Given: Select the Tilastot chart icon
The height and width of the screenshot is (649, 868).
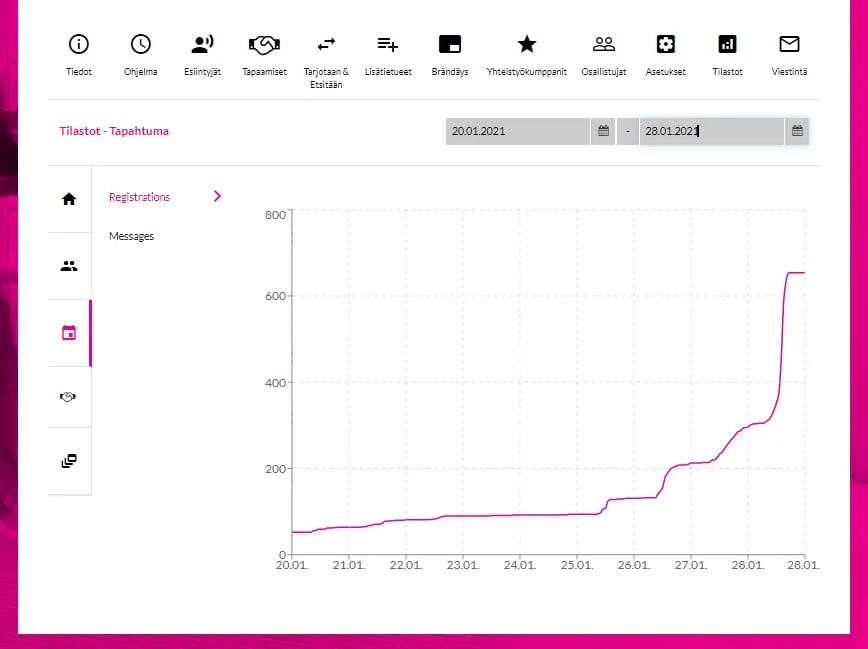Looking at the screenshot, I should pyautogui.click(x=727, y=44).
